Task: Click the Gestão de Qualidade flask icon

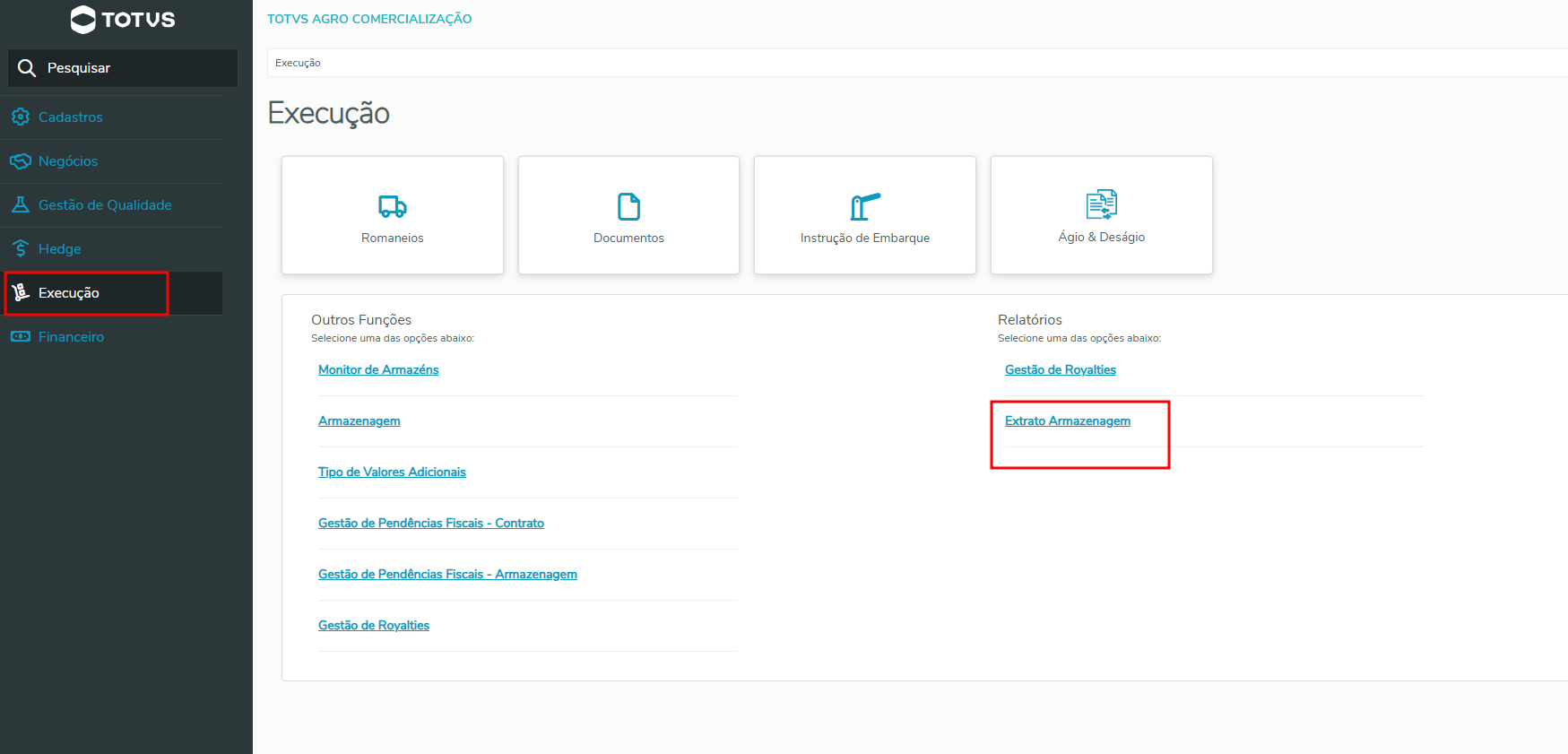Action: tap(21, 204)
